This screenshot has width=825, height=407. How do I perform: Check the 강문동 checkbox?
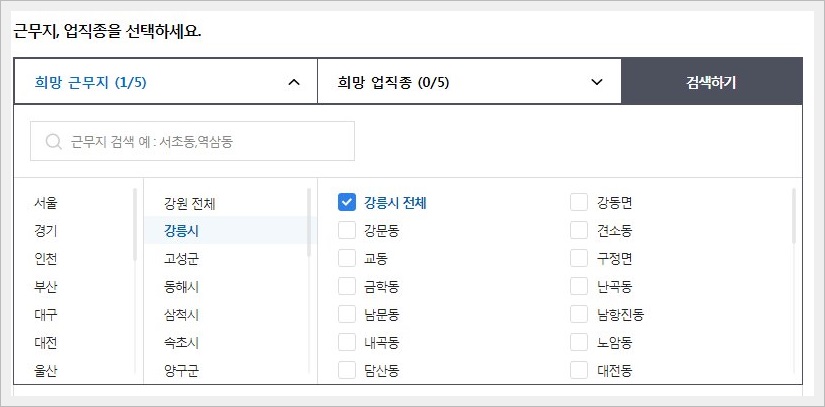347,230
